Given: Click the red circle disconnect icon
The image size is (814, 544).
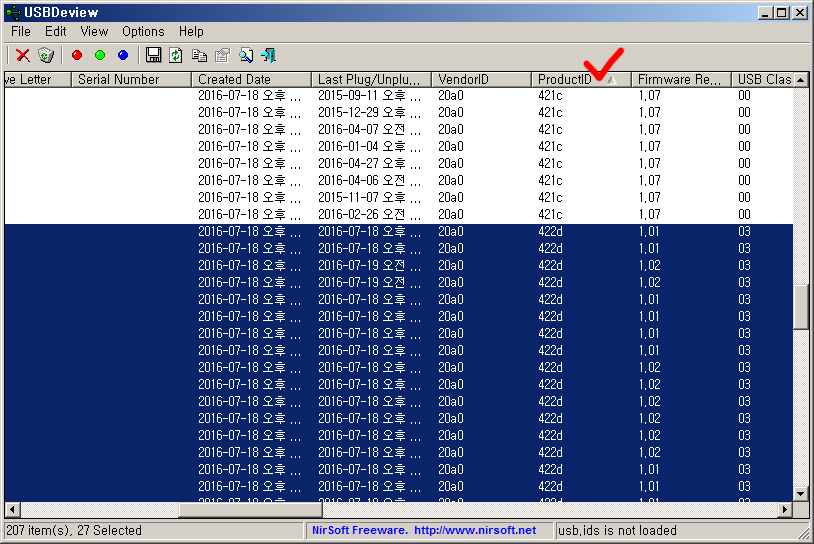Looking at the screenshot, I should [77, 55].
